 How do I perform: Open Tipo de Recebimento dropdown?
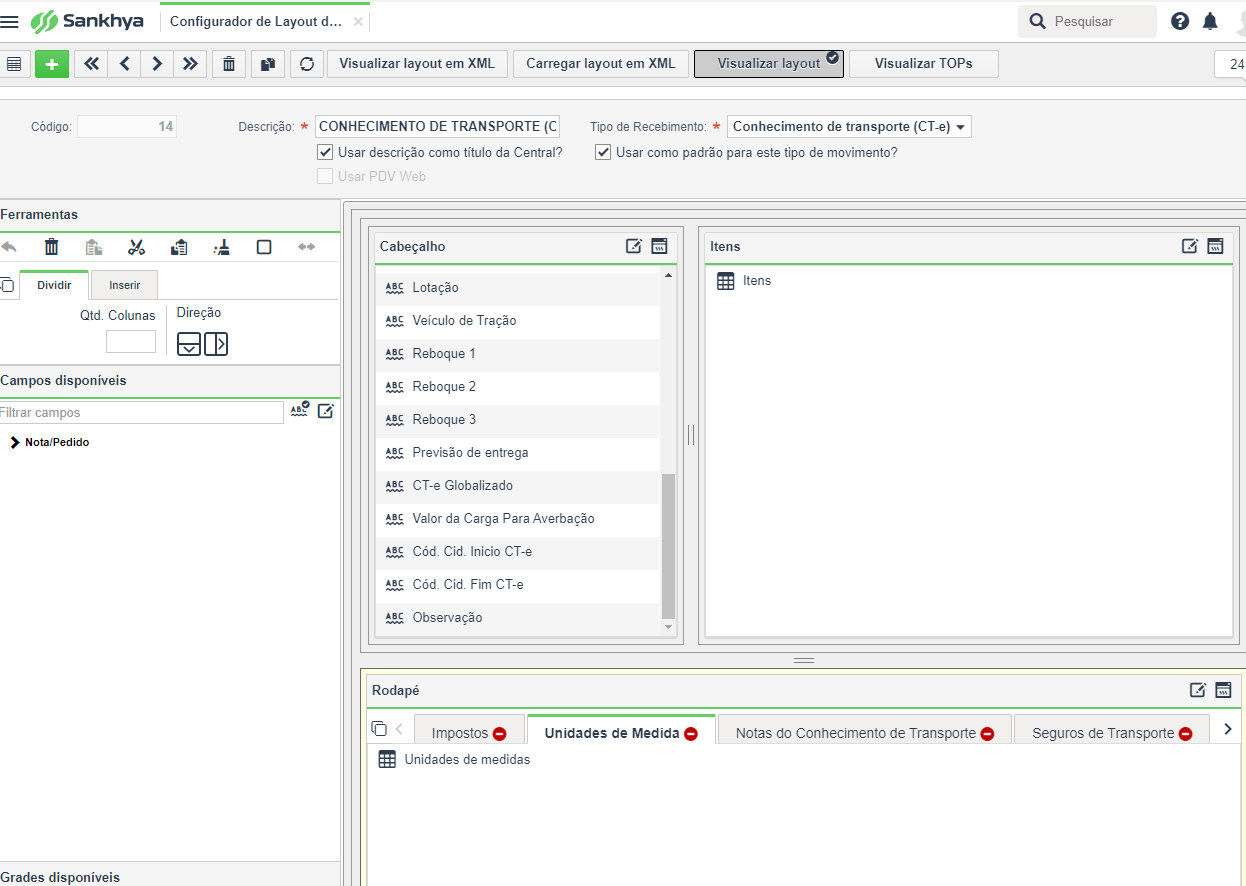pos(849,127)
